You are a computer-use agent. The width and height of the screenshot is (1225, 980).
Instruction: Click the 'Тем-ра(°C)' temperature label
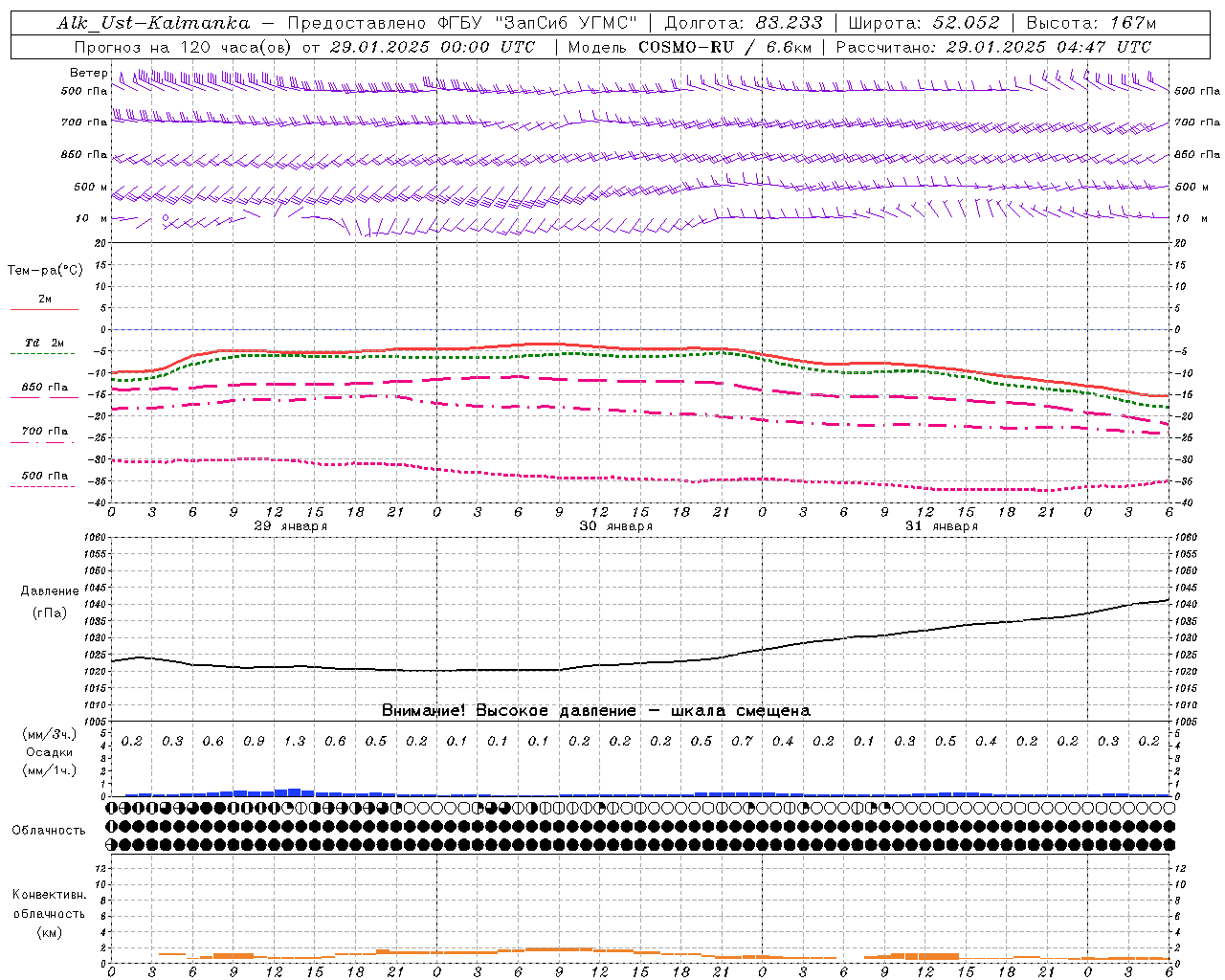(x=45, y=271)
